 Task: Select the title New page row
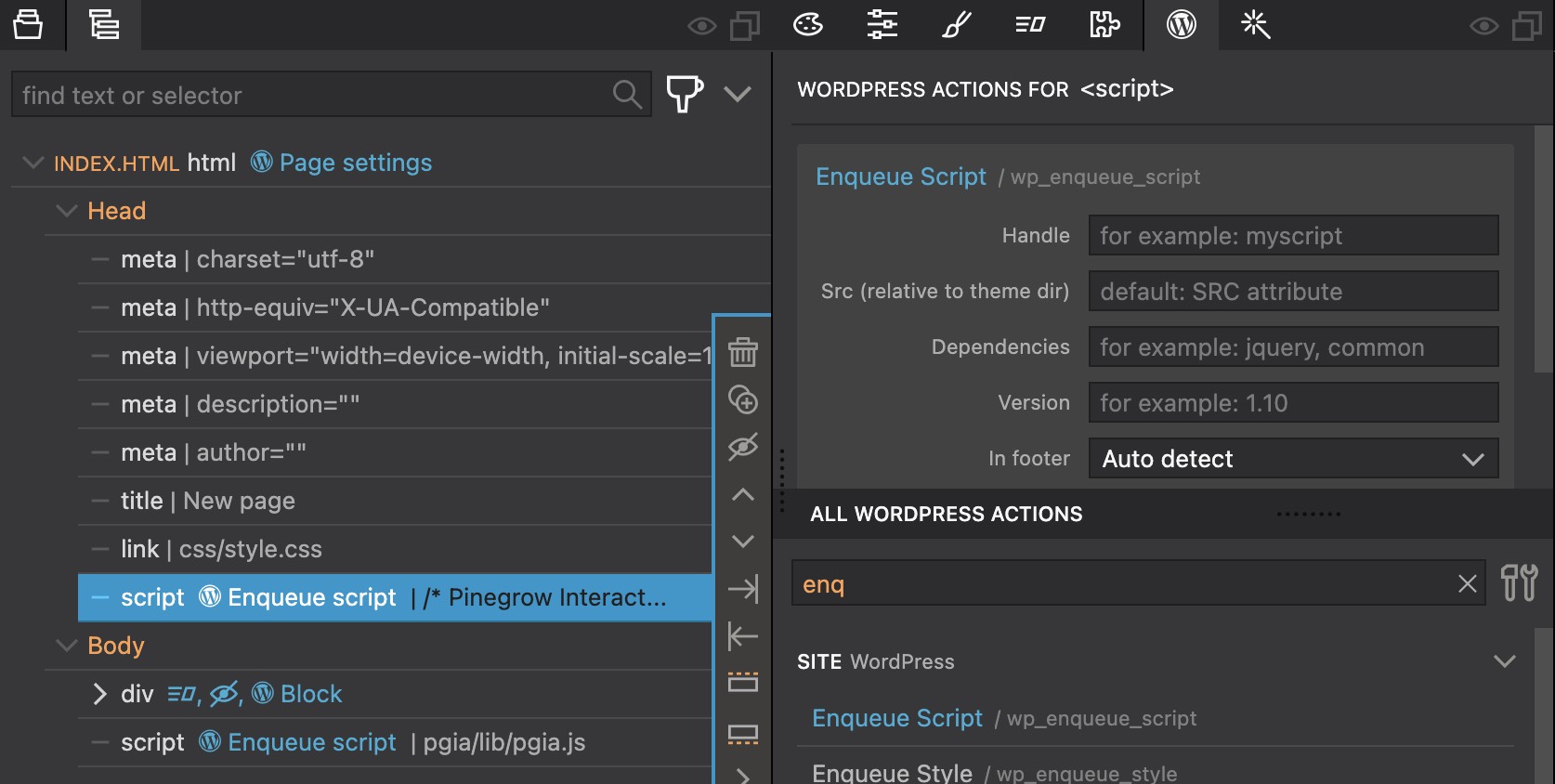pyautogui.click(x=395, y=501)
